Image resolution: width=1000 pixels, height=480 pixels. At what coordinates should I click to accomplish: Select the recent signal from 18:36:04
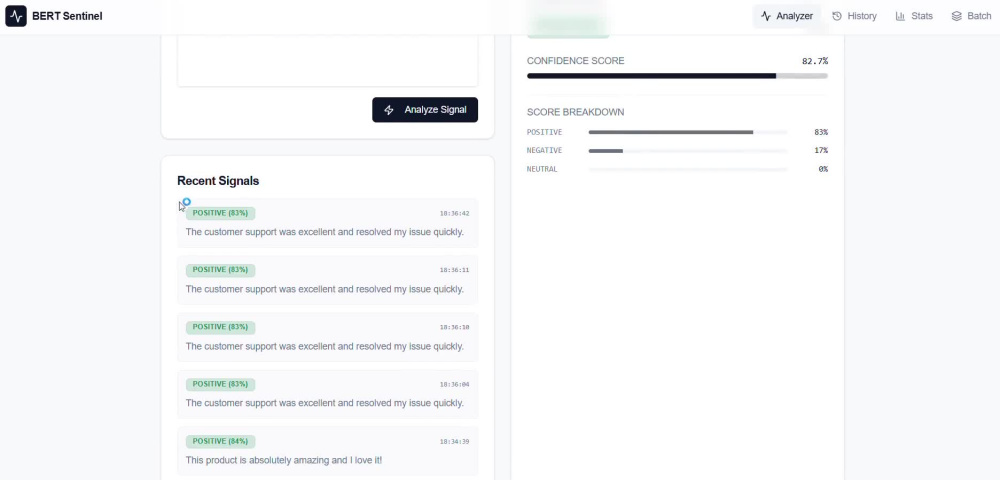(327, 394)
